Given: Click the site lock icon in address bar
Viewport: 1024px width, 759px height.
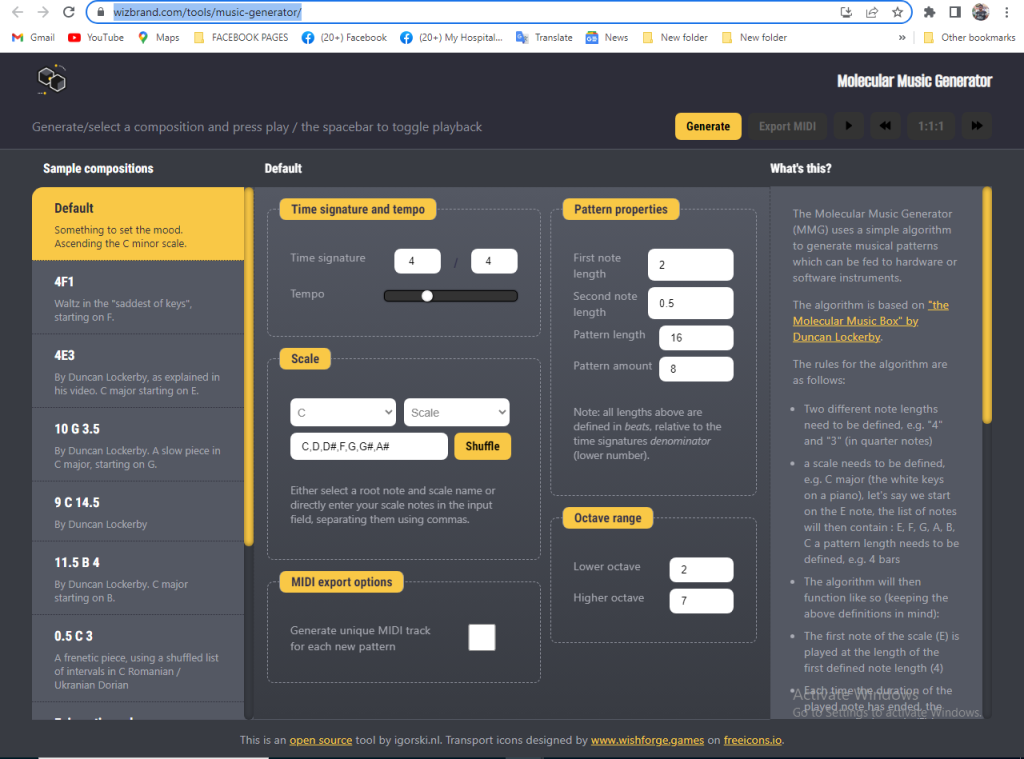Looking at the screenshot, I should click(100, 12).
